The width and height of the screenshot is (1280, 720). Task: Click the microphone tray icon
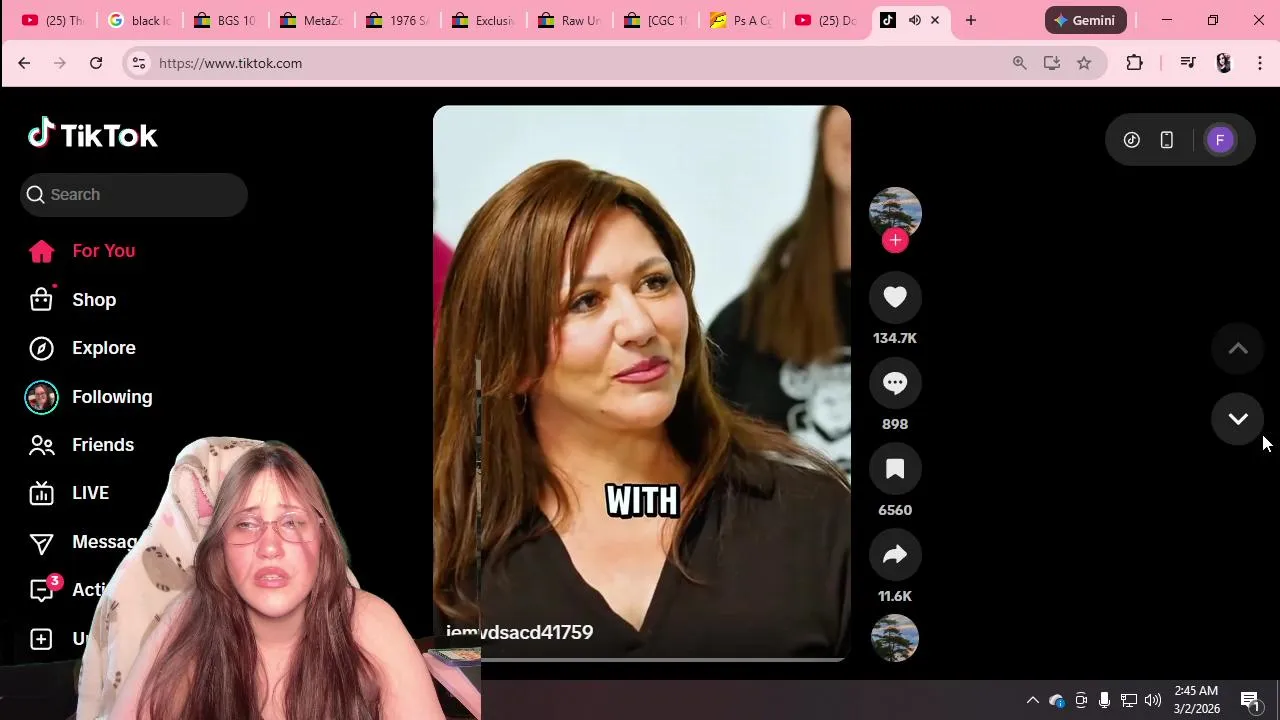[1104, 700]
